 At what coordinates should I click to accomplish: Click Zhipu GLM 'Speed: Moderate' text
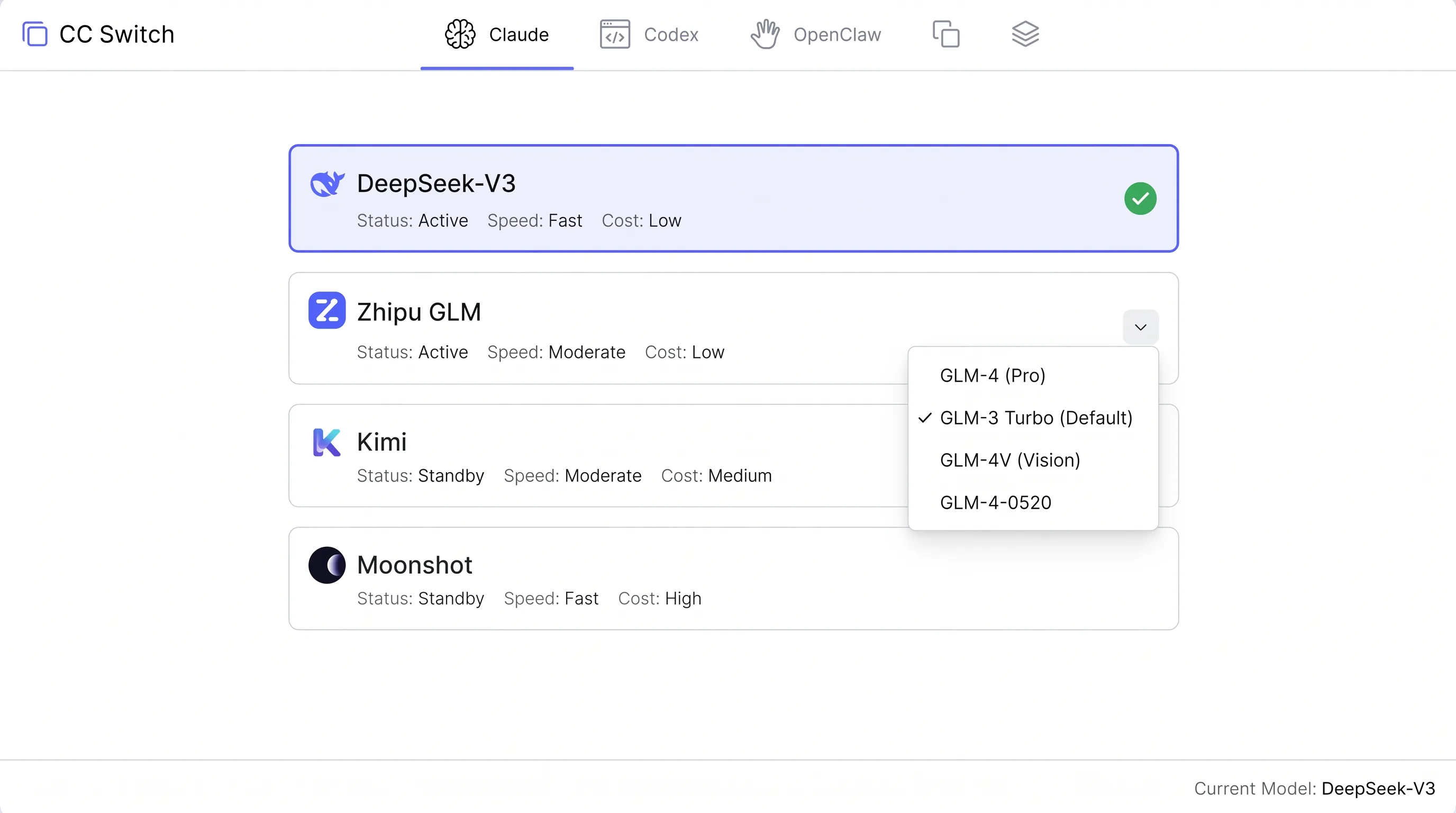[x=557, y=352]
